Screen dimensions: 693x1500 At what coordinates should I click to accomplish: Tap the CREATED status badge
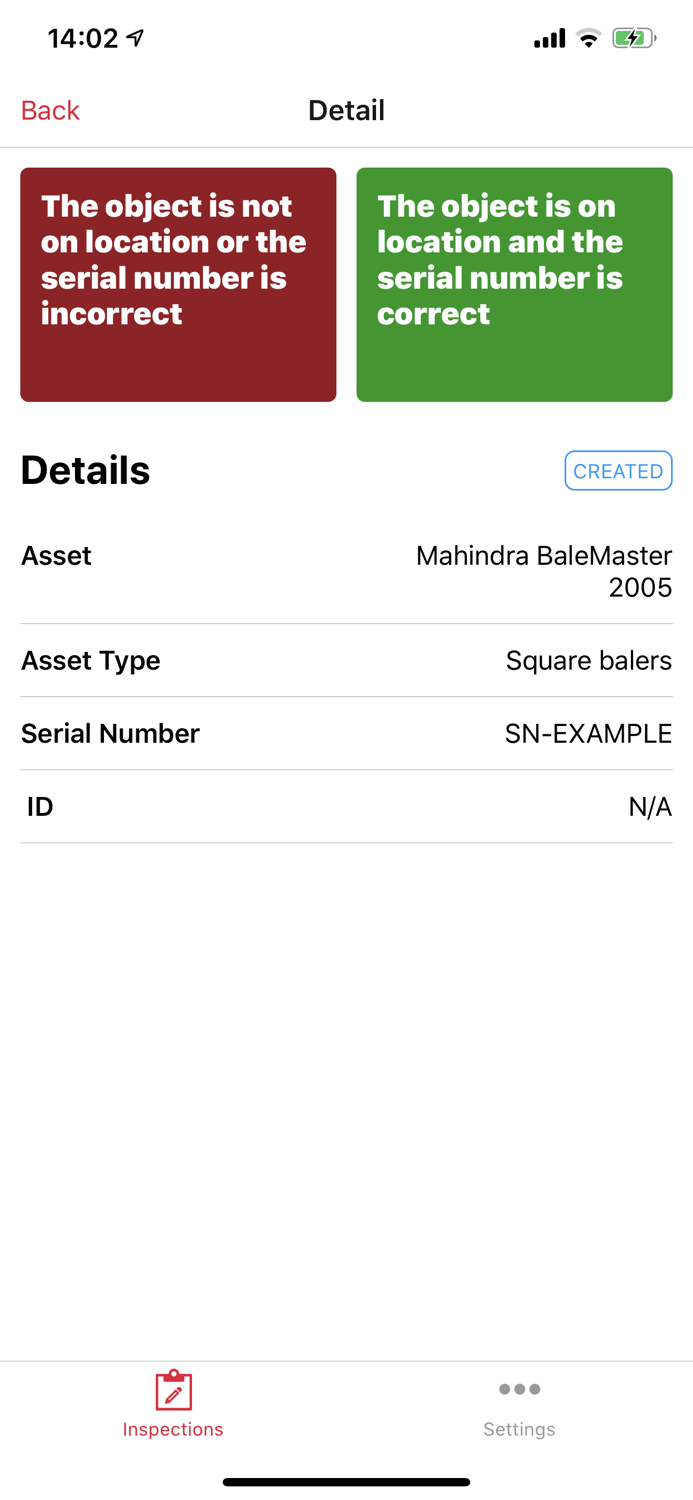click(x=618, y=470)
